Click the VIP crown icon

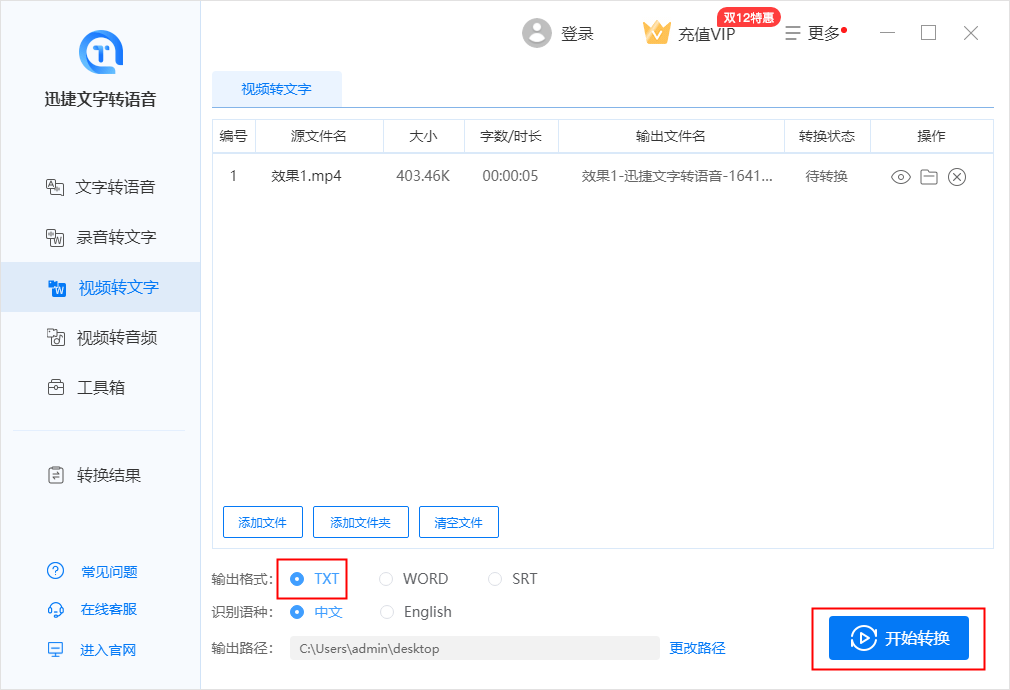[x=656, y=33]
